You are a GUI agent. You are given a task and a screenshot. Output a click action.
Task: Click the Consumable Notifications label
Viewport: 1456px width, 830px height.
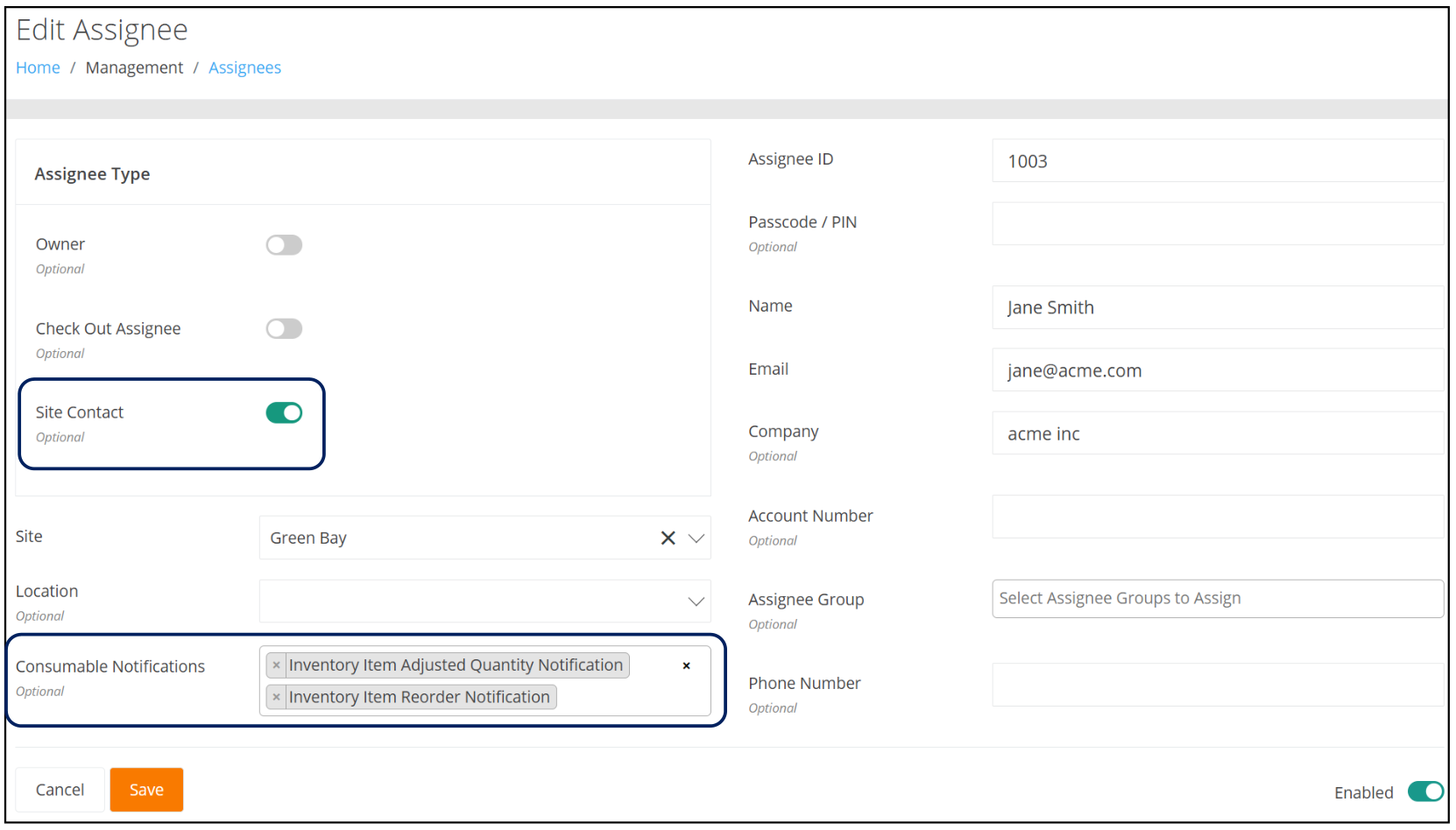[110, 666]
